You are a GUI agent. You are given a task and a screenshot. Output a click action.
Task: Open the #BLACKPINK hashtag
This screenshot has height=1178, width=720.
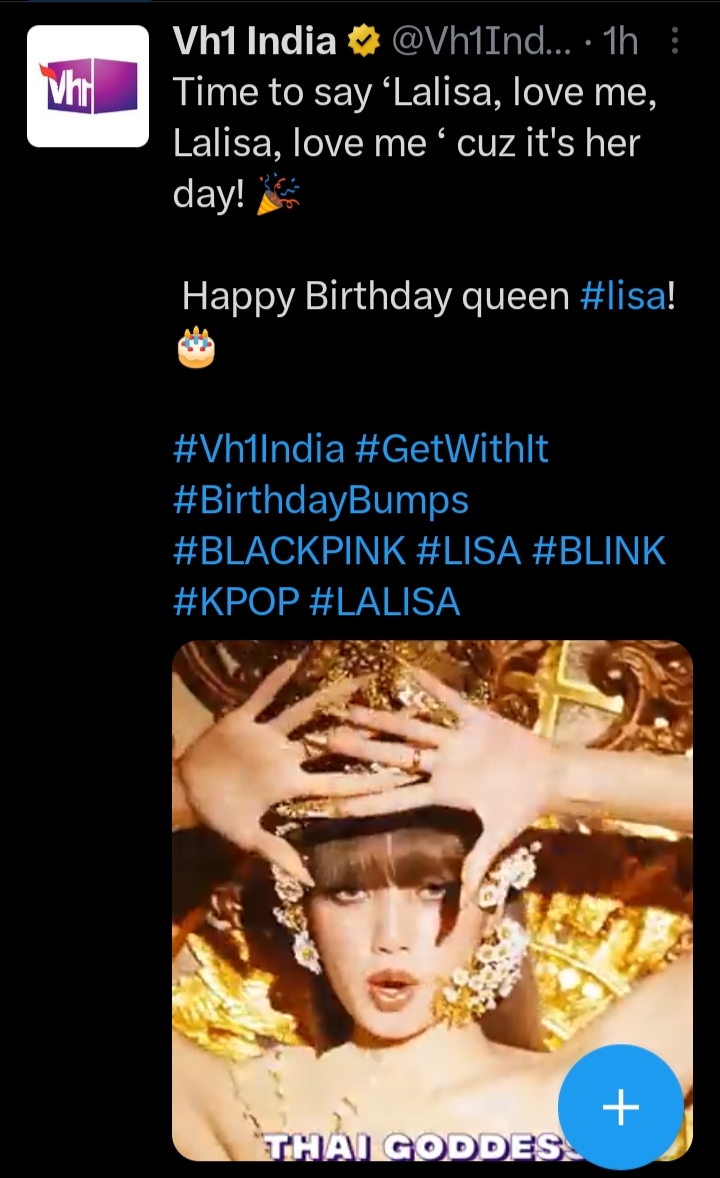tap(289, 551)
